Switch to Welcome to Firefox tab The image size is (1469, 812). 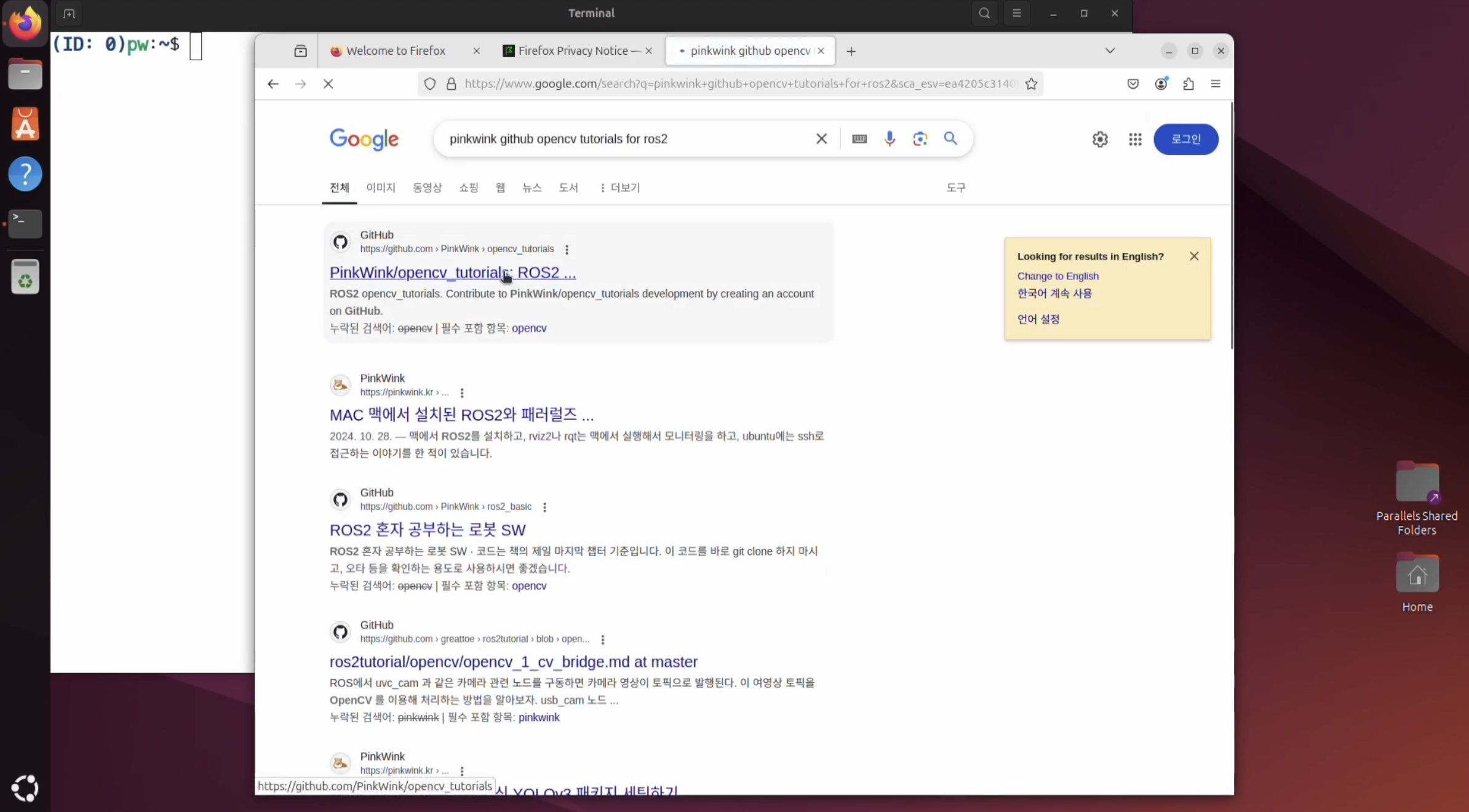[x=396, y=51]
